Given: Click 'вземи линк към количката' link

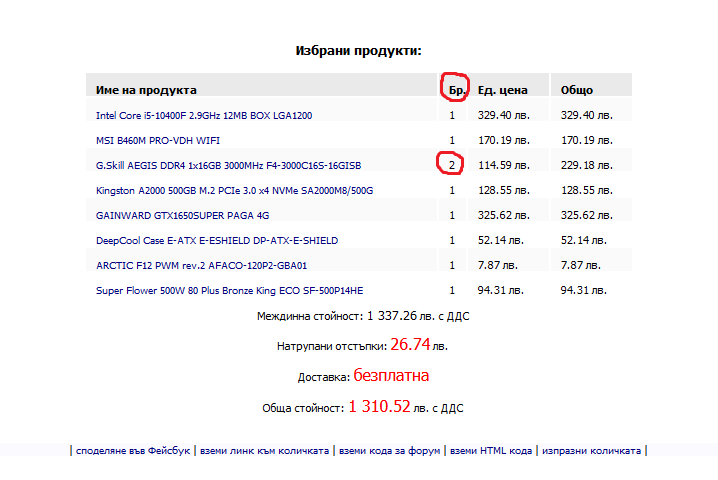Looking at the screenshot, I should (x=264, y=451).
